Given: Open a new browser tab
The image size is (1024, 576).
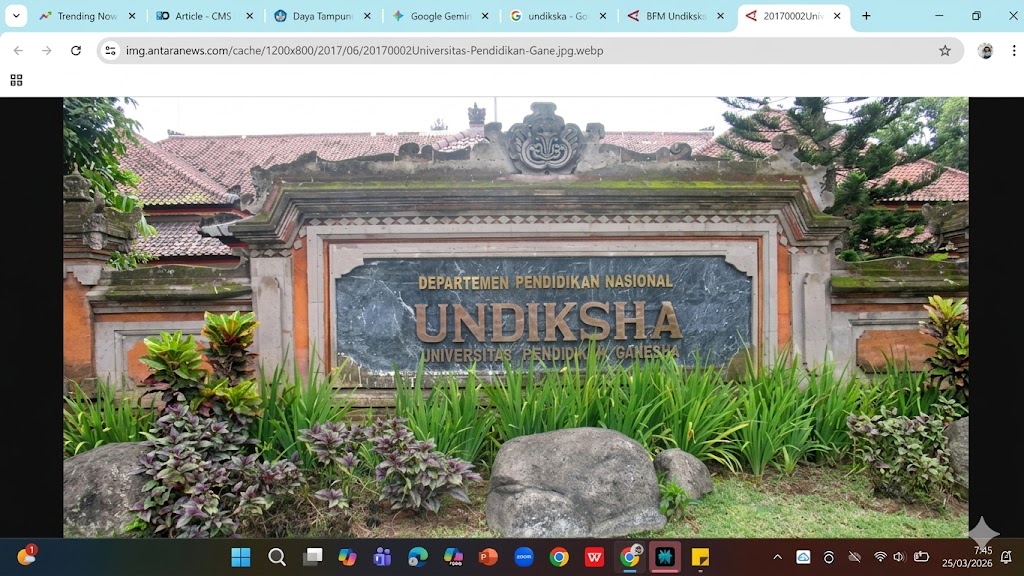Looking at the screenshot, I should pyautogui.click(x=866, y=16).
